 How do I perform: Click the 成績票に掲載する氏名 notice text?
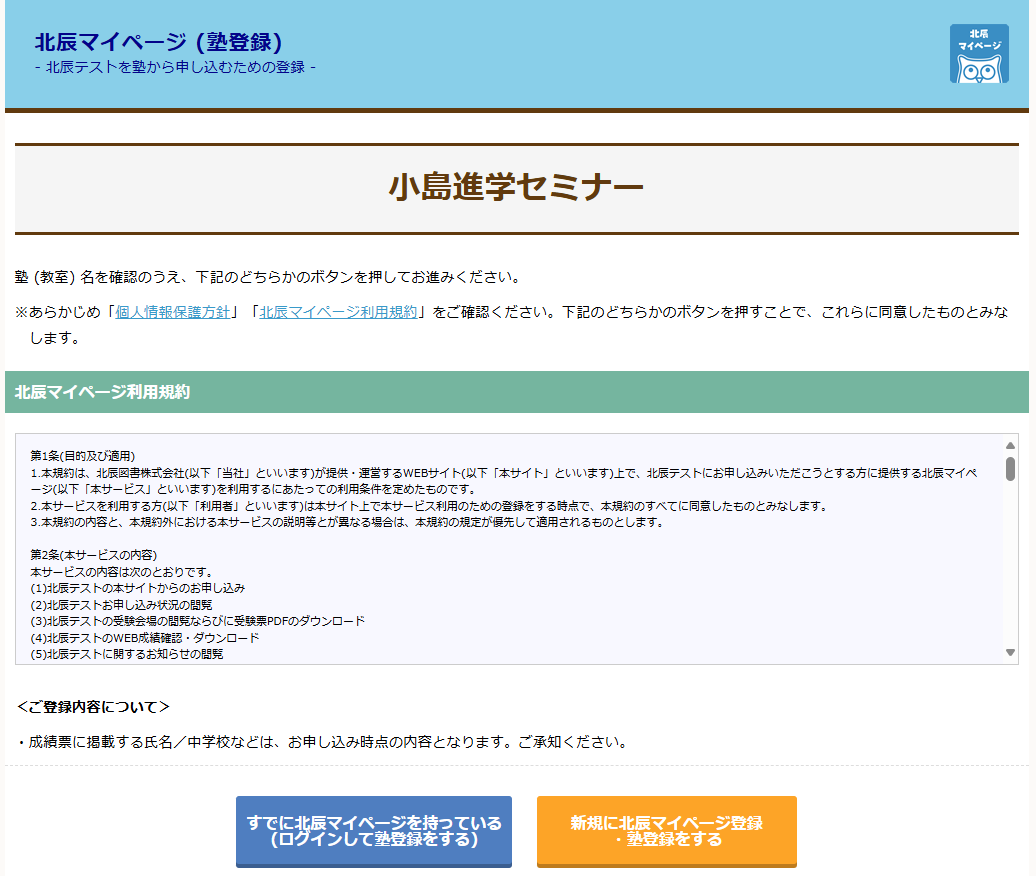[321, 742]
